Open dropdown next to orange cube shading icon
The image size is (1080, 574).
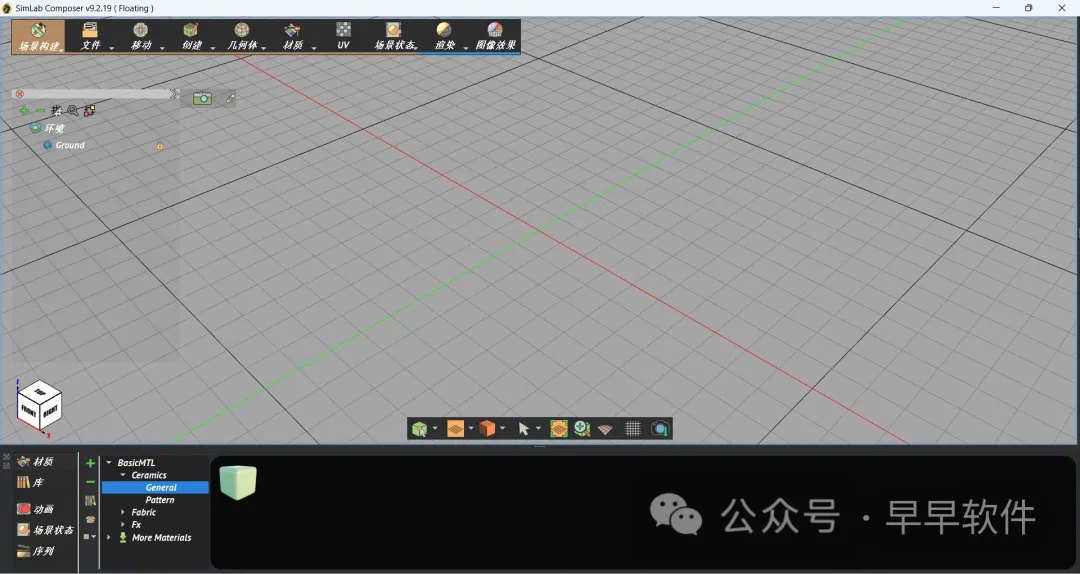[x=502, y=429]
